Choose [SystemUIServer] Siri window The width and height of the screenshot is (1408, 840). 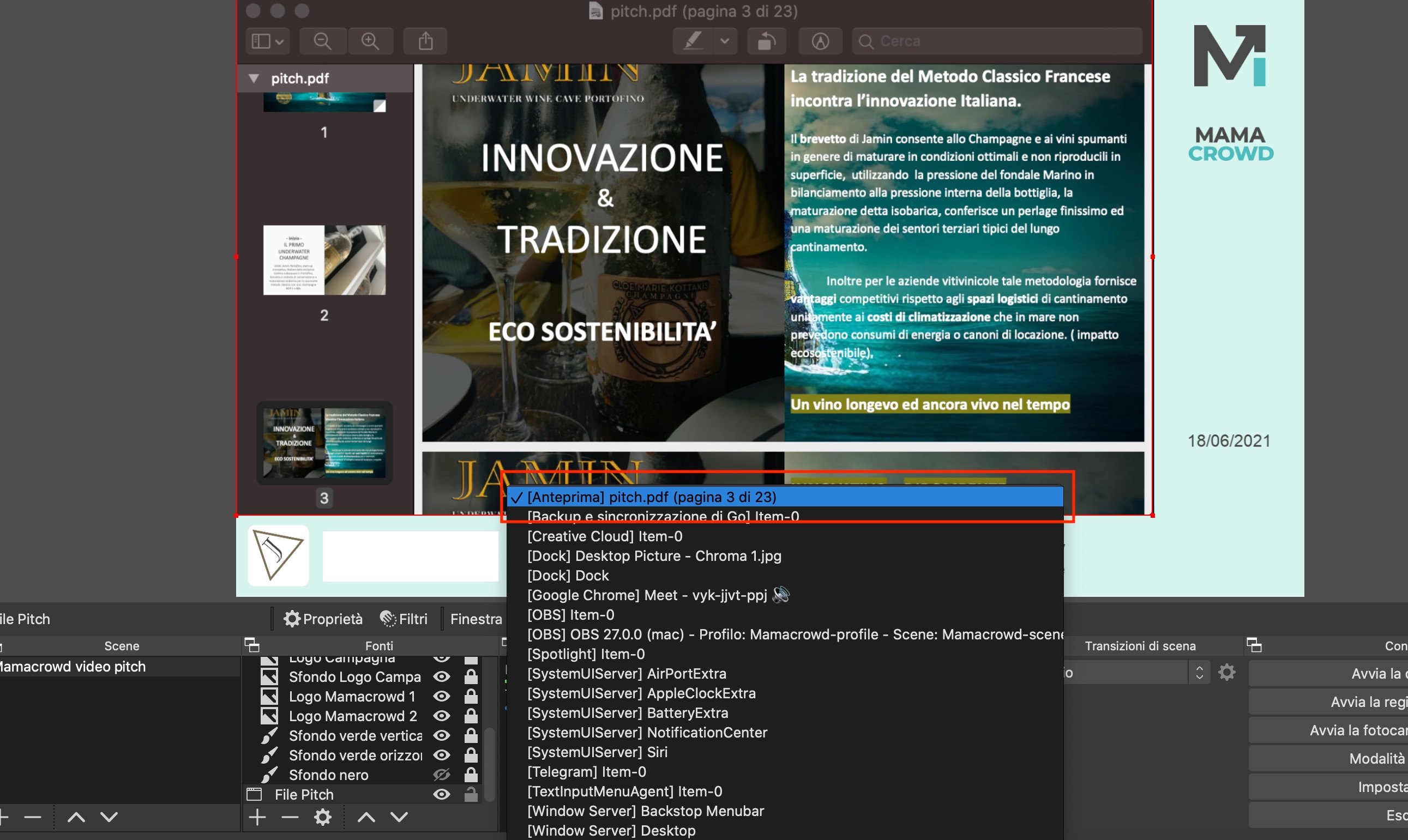click(785, 752)
